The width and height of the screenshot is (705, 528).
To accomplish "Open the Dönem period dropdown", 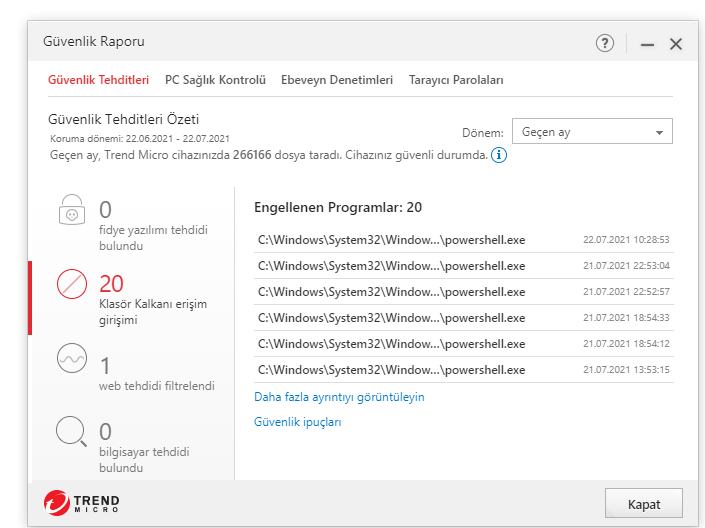I will tap(592, 132).
